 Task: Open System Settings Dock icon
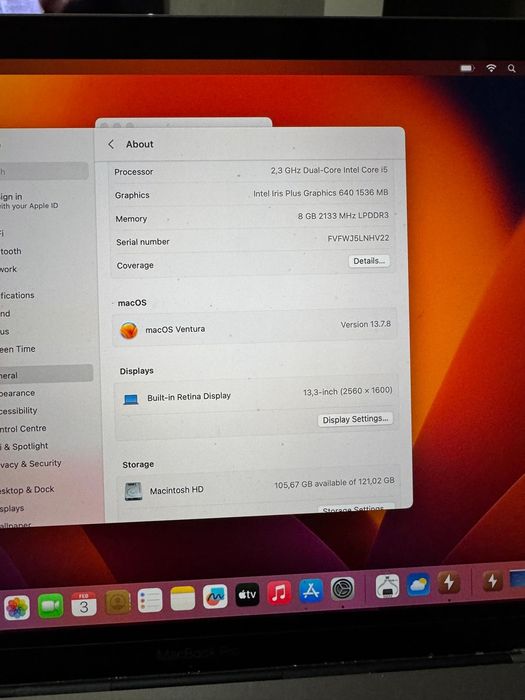pos(343,589)
